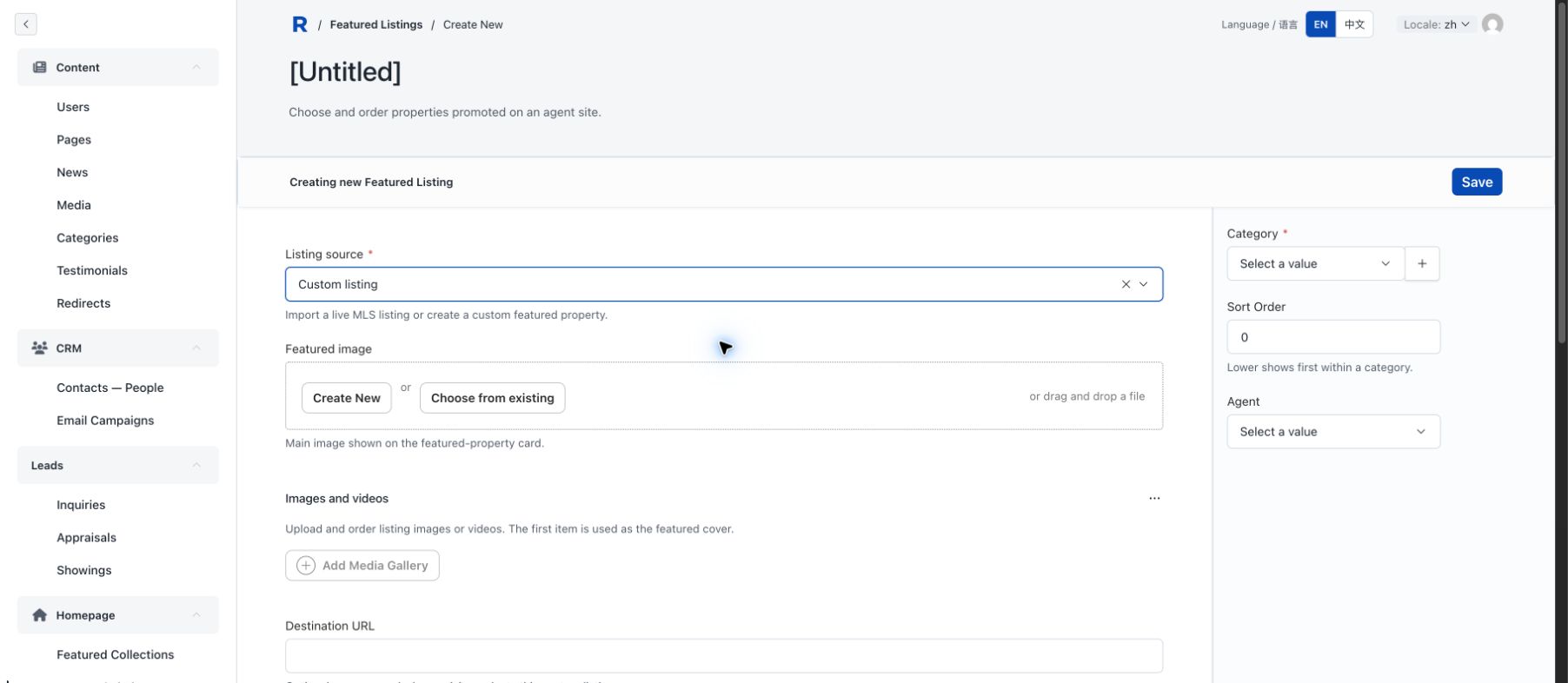The height and width of the screenshot is (683, 1568).
Task: Collapse the Content sidebar group
Action: click(196, 67)
